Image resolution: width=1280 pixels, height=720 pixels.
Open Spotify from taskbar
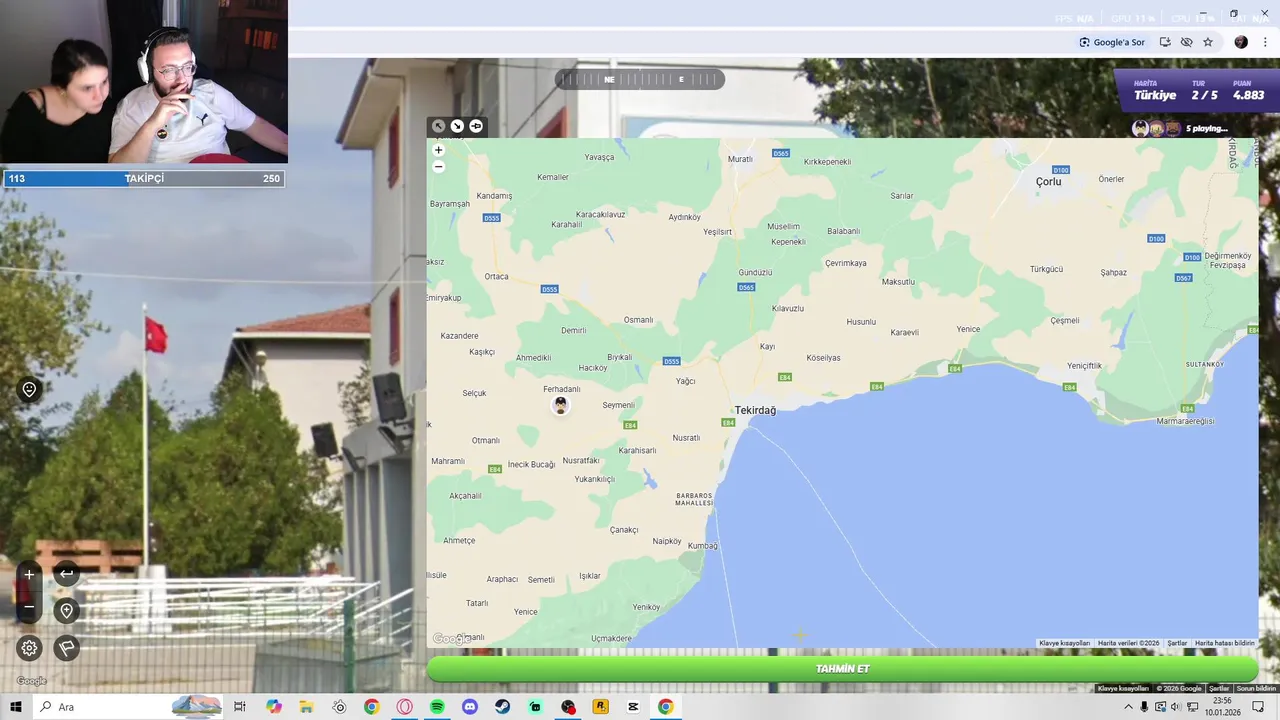437,707
